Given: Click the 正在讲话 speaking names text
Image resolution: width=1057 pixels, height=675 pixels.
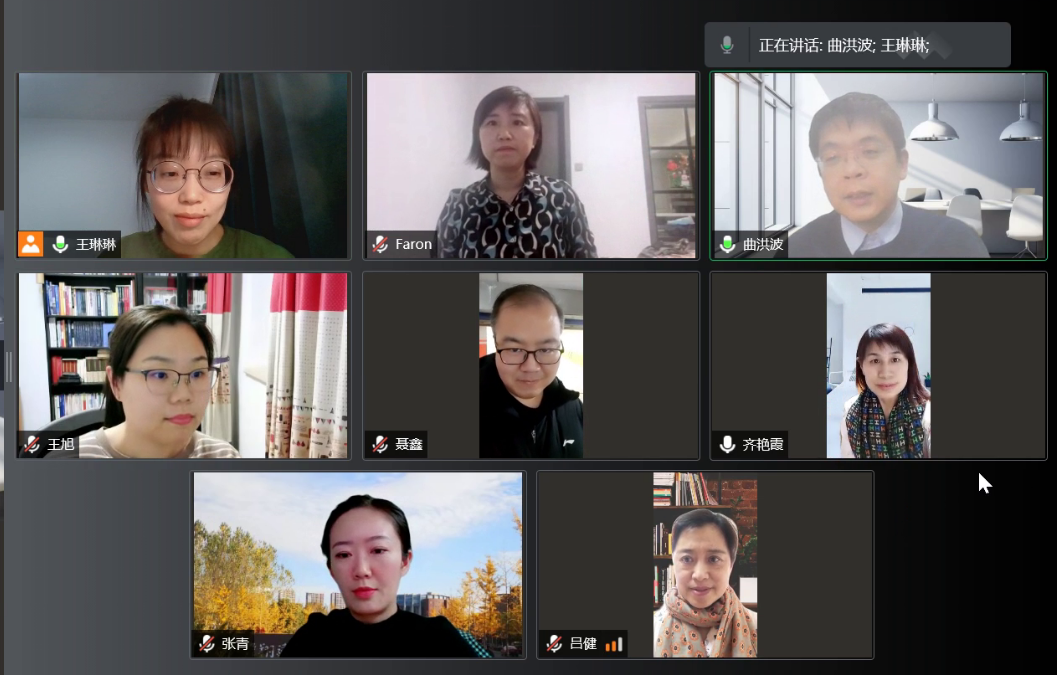Looking at the screenshot, I should tap(844, 45).
